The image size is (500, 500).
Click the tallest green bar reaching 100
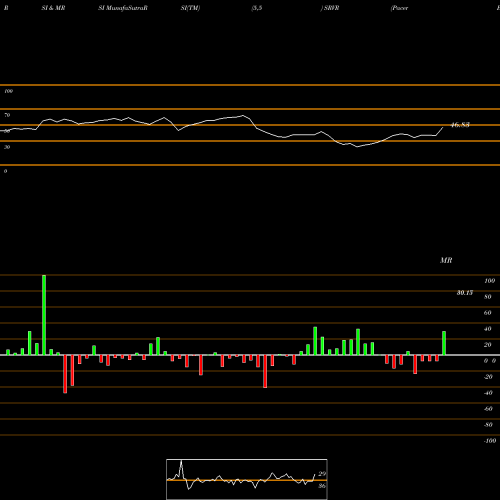click(44, 315)
